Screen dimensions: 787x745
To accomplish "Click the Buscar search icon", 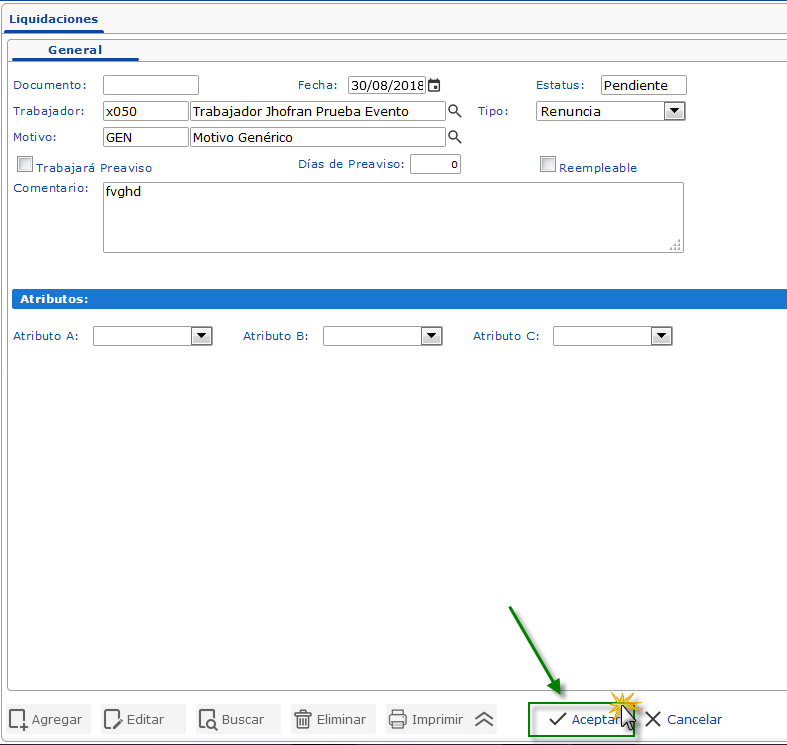I will pos(208,719).
